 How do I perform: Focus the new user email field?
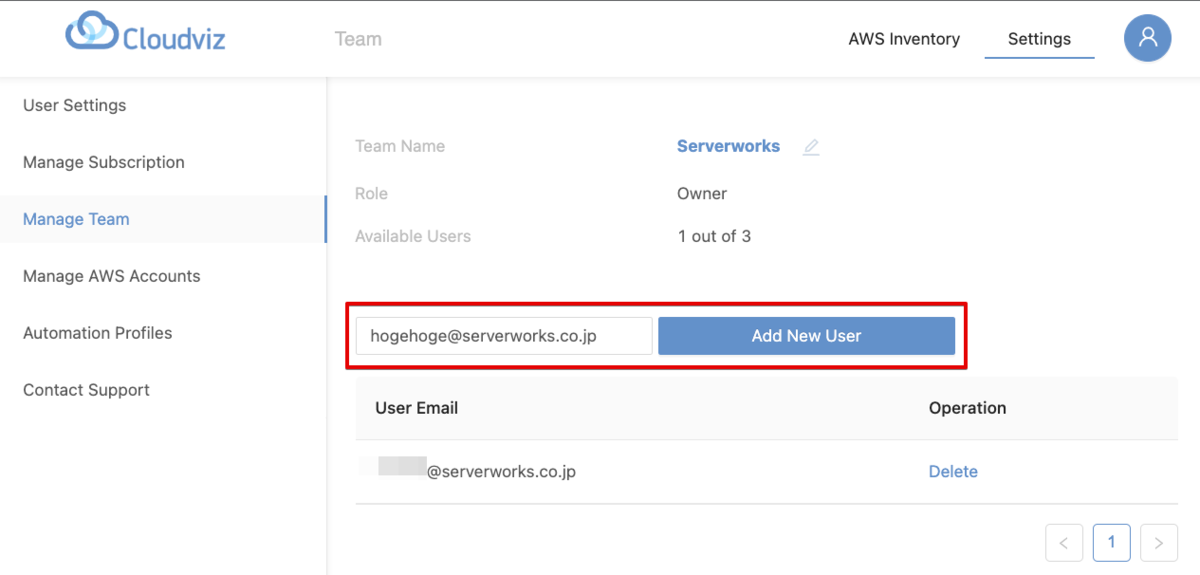(504, 336)
